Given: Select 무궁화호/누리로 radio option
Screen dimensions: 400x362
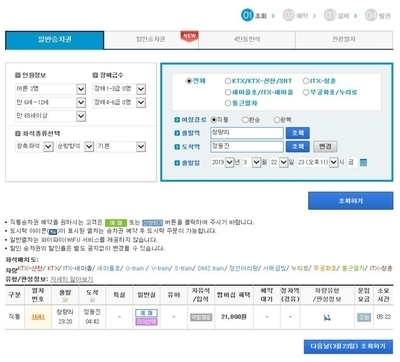Looking at the screenshot, I should [x=306, y=92].
